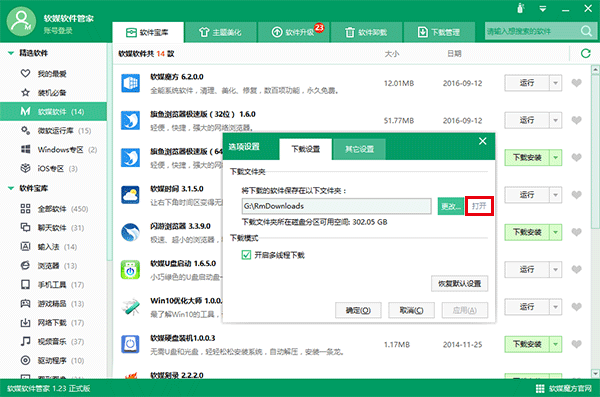The height and width of the screenshot is (397, 600).
Task: Click 软媒时间 weather app icon
Action: 130,195
